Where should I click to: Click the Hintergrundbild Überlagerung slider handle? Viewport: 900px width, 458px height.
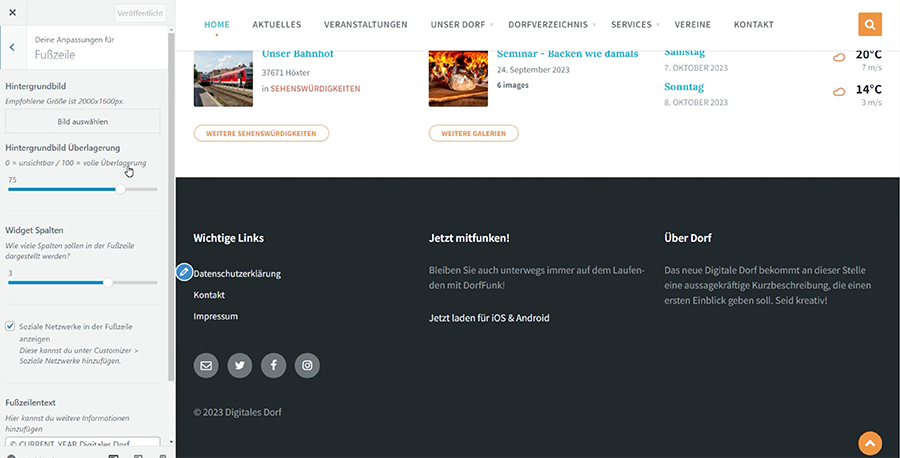[121, 188]
